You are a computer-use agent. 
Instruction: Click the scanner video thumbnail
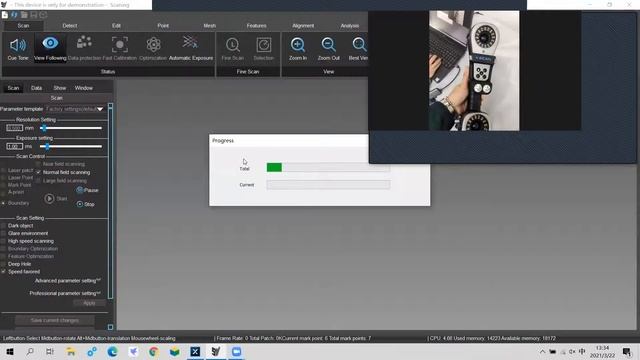pyautogui.click(x=474, y=71)
